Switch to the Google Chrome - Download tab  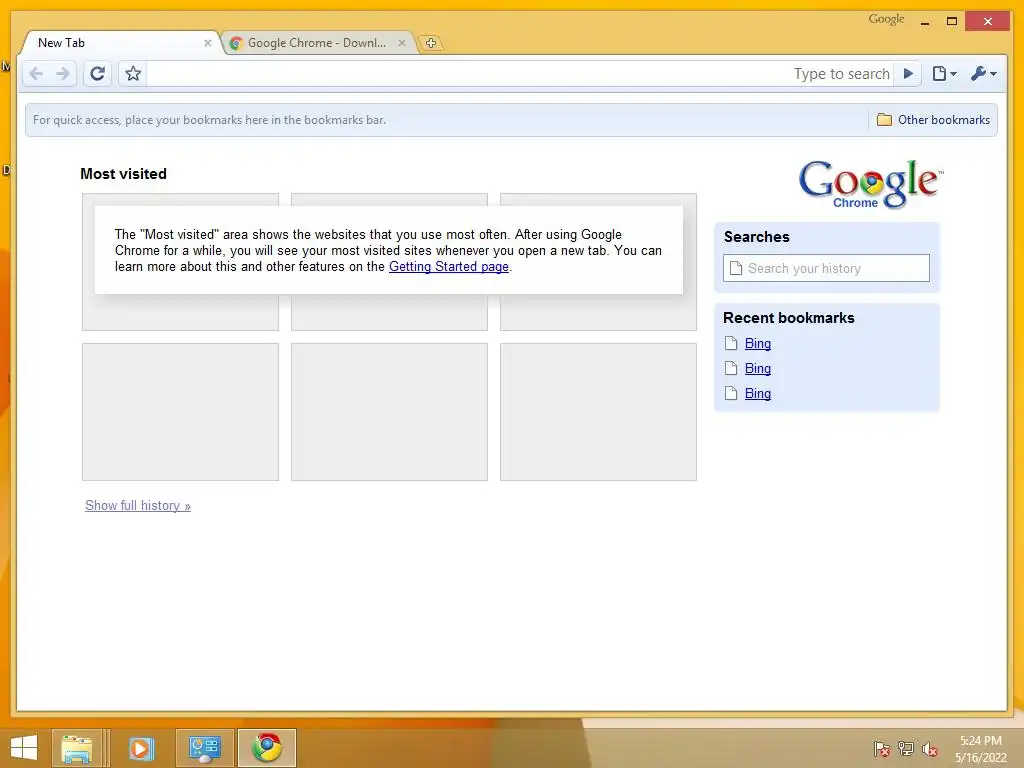click(317, 43)
